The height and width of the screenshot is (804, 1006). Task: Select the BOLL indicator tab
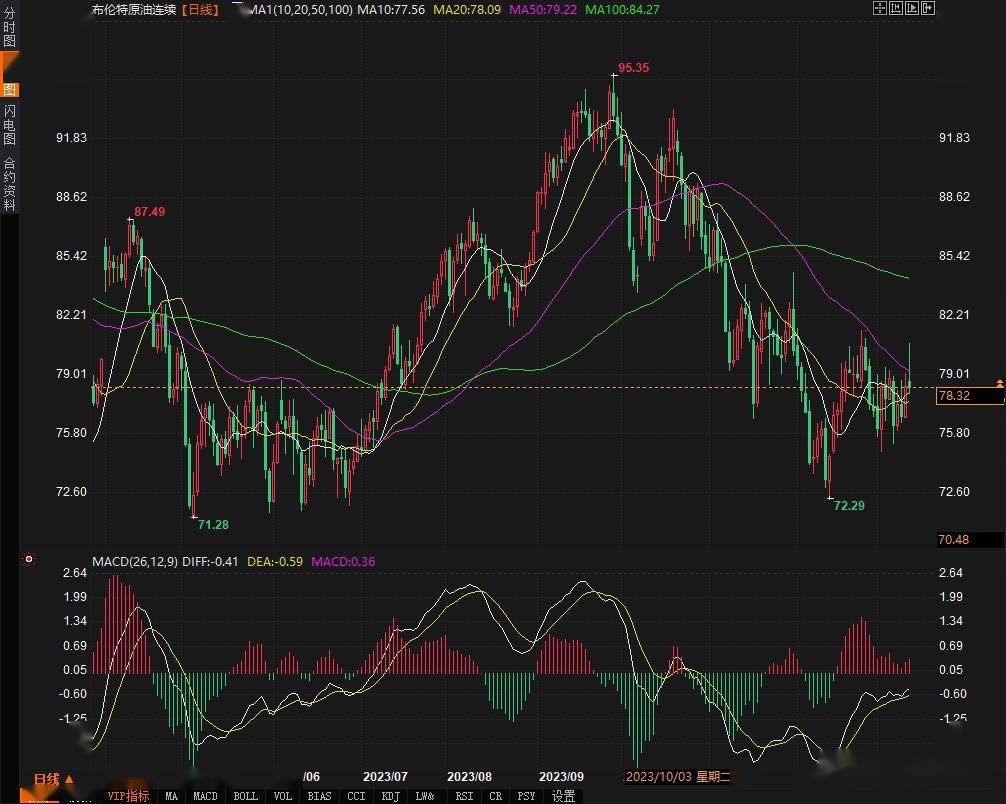pyautogui.click(x=245, y=796)
